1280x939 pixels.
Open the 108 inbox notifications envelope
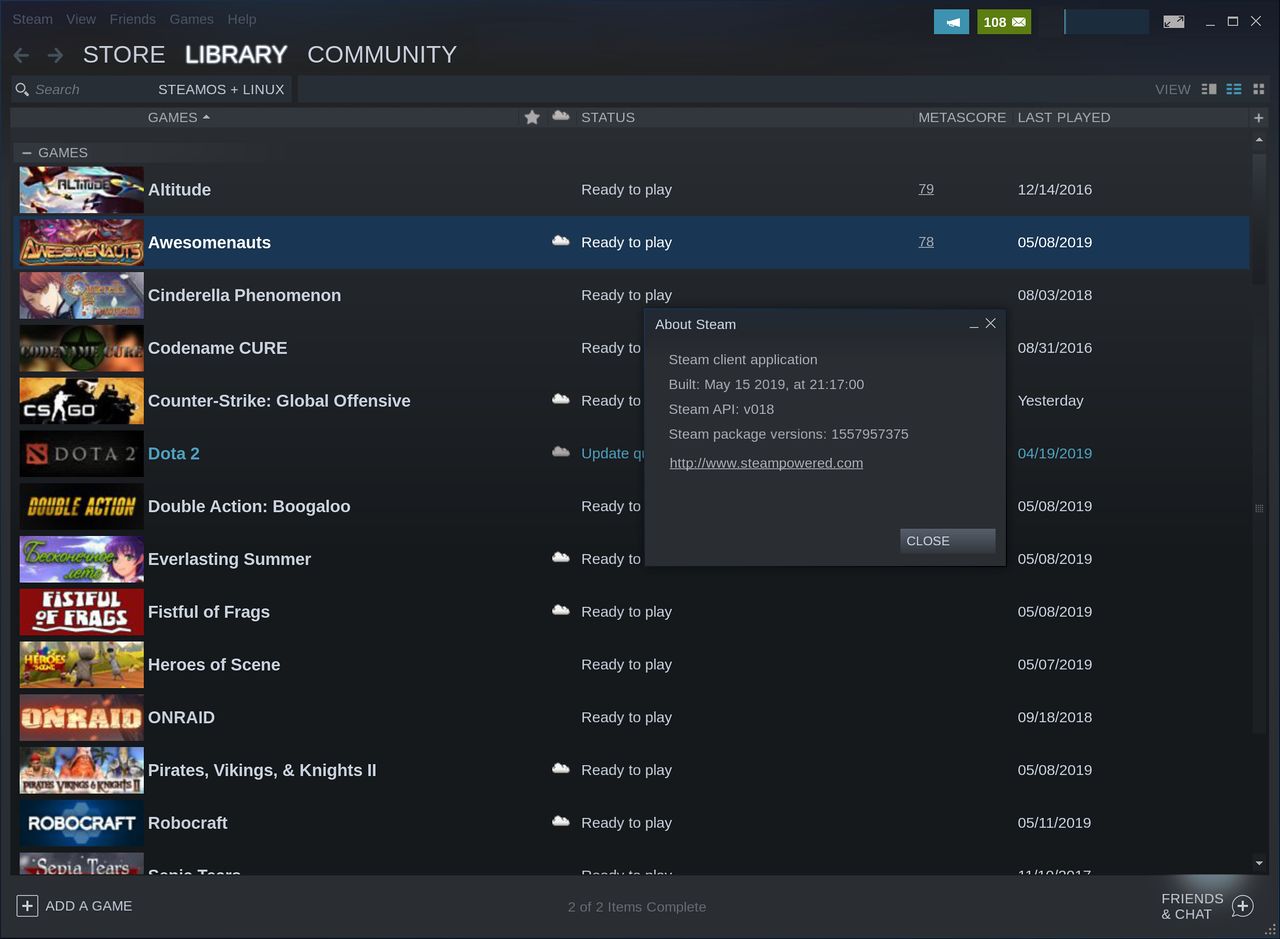[x=1004, y=21]
